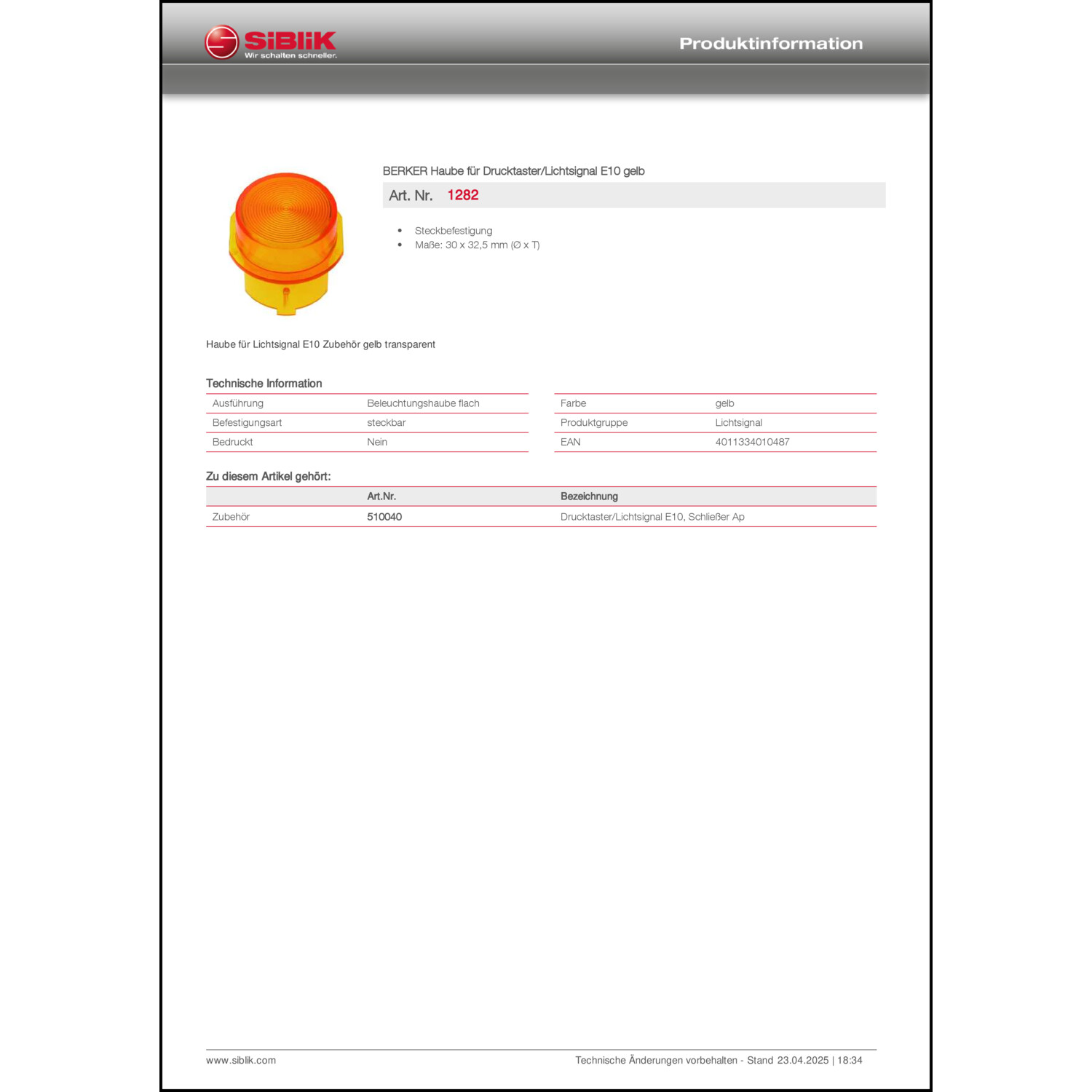Viewport: 1092px width, 1092px height.
Task: Click the gray header bar of the accessories table
Action: coord(539,496)
